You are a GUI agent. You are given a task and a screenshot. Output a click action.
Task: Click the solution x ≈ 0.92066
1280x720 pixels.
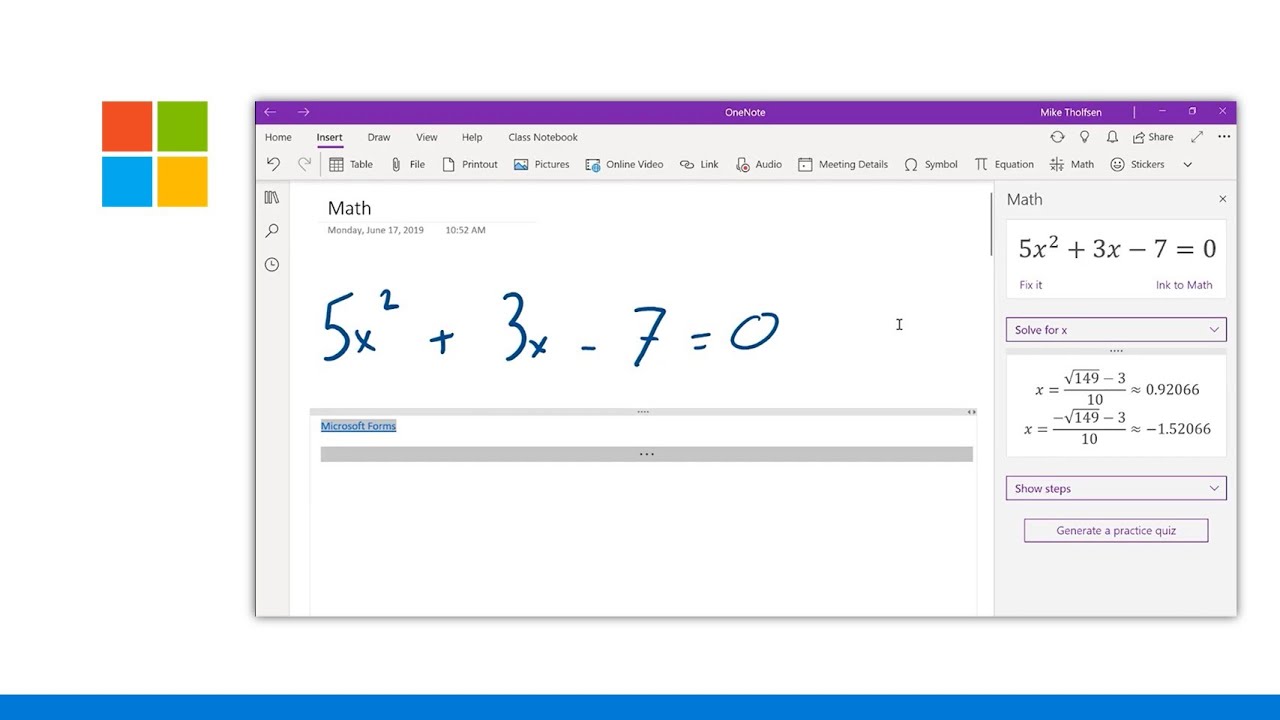[1117, 389]
